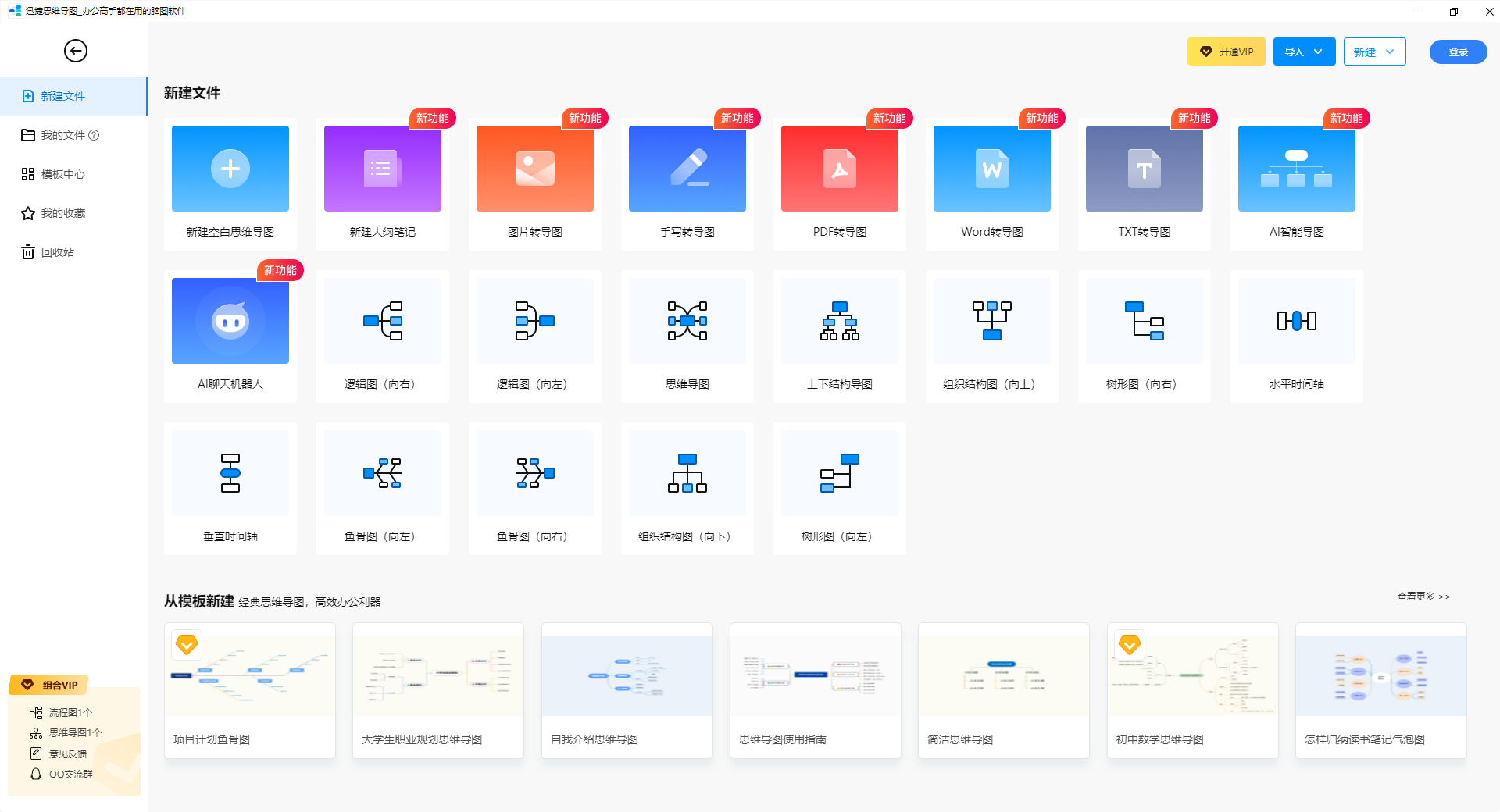Click the 开通VIP button
Screen dimensions: 1500x812
point(1227,52)
